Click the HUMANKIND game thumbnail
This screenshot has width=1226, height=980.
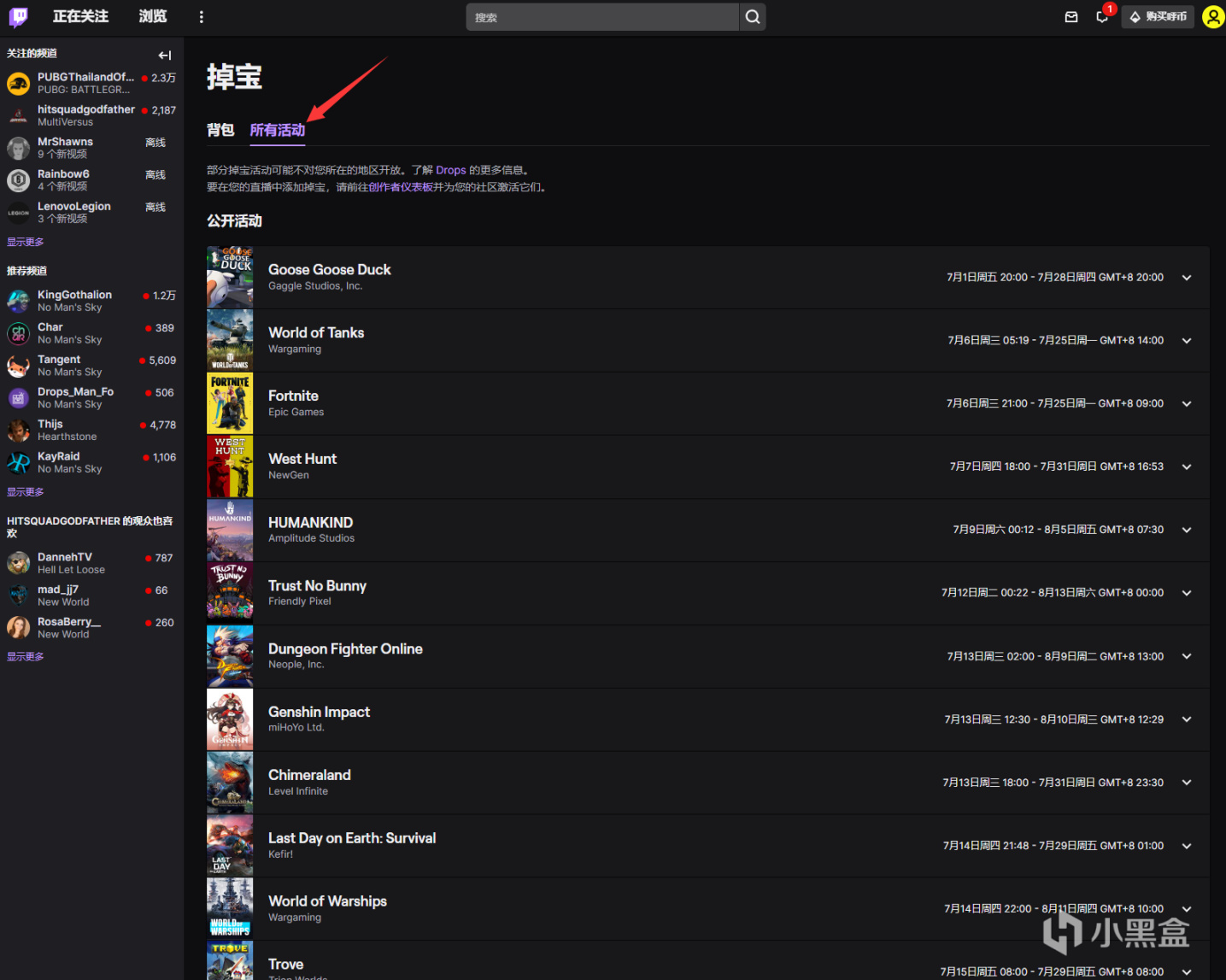pos(230,530)
